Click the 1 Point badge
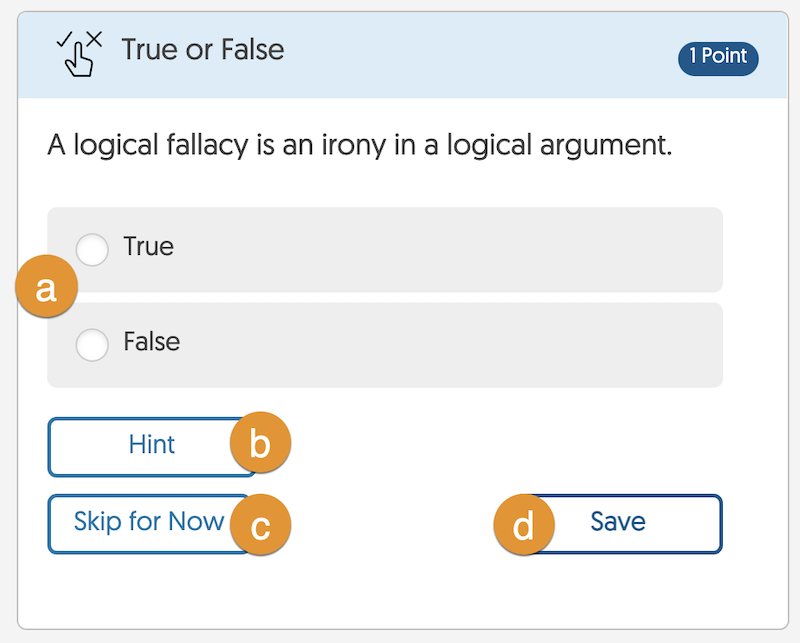 tap(717, 57)
